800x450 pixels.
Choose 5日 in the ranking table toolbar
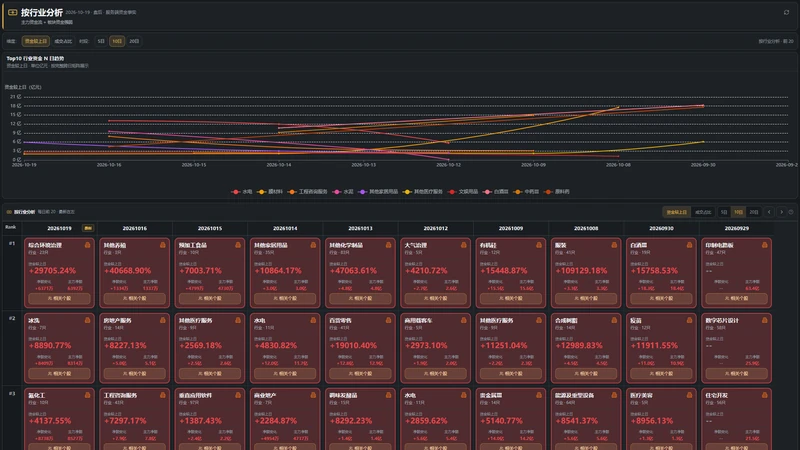point(723,212)
